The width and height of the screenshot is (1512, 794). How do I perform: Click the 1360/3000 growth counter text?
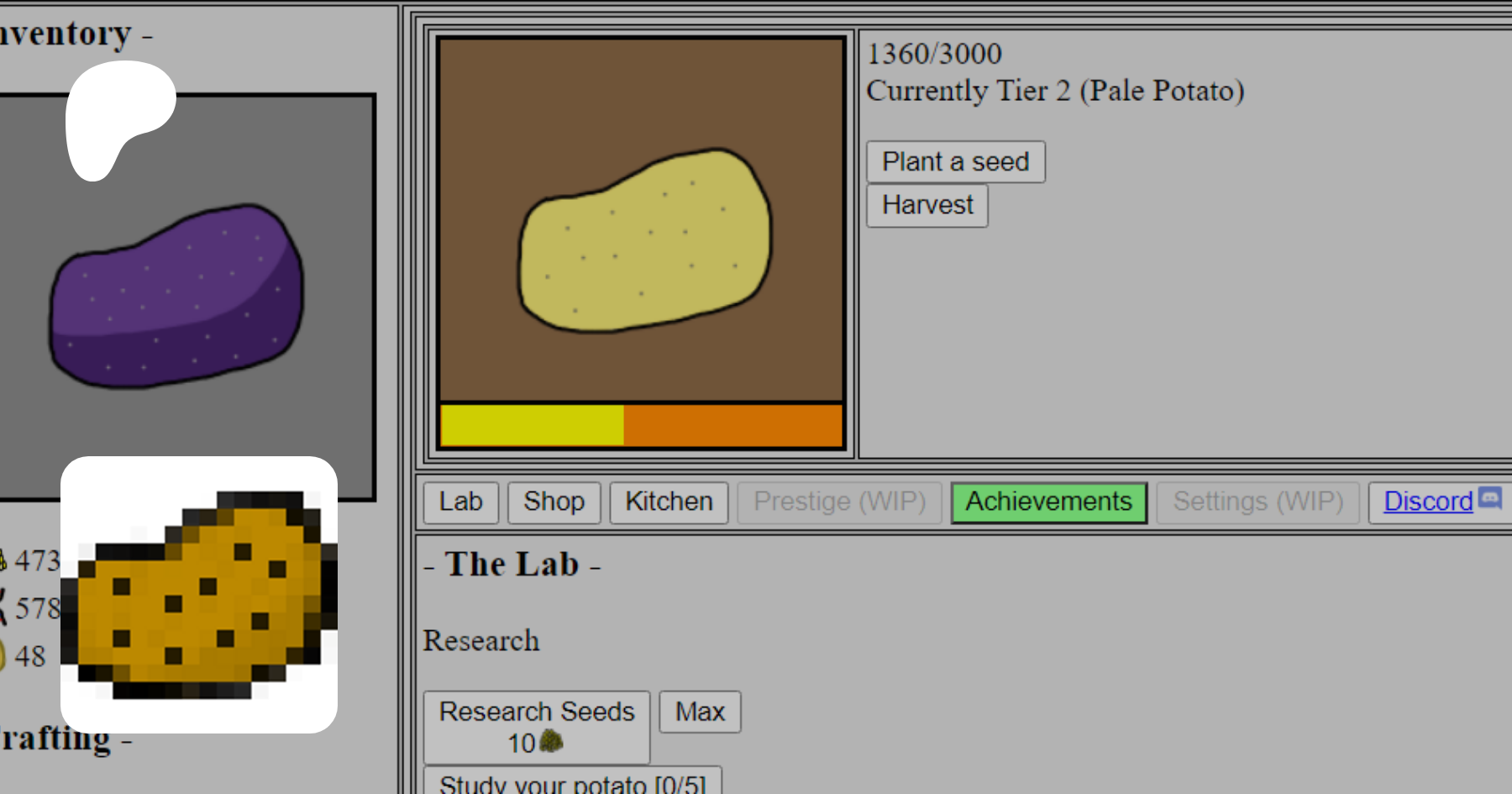pyautogui.click(x=934, y=54)
